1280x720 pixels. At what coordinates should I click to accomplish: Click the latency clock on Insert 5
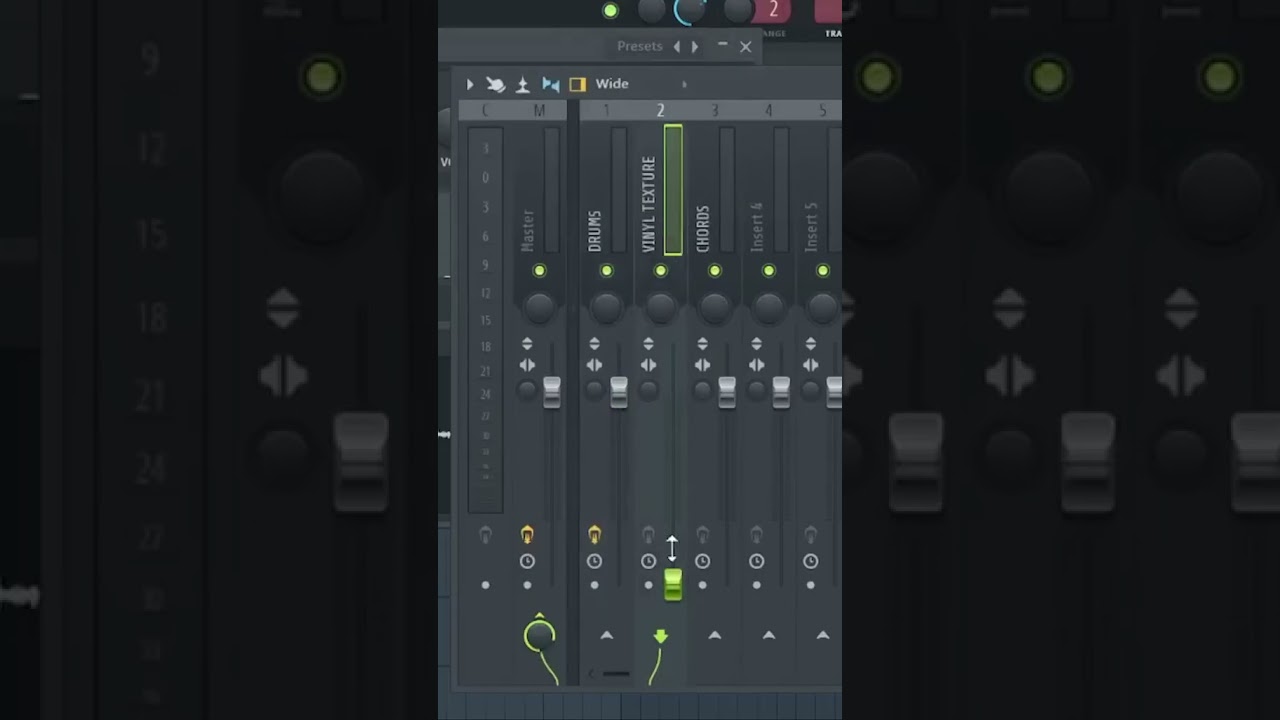coord(810,562)
